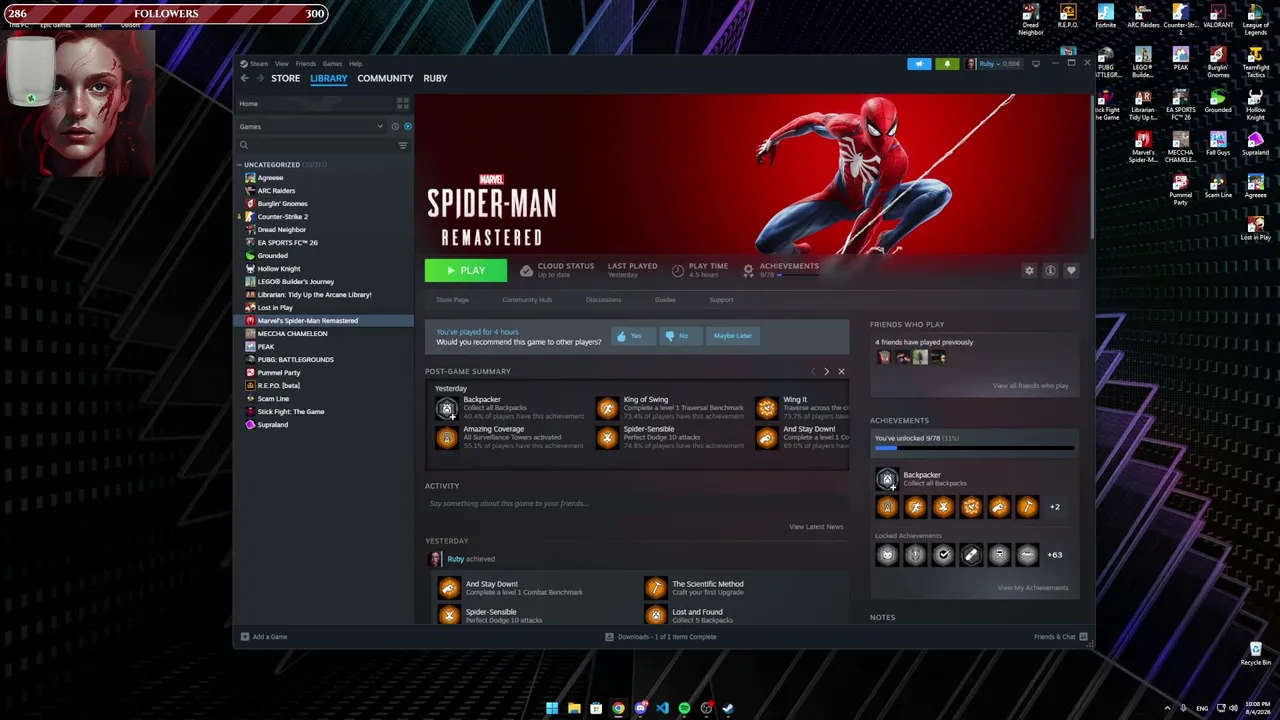Open Friends & Chat in Steam
The width and height of the screenshot is (1280, 720).
coord(1061,637)
